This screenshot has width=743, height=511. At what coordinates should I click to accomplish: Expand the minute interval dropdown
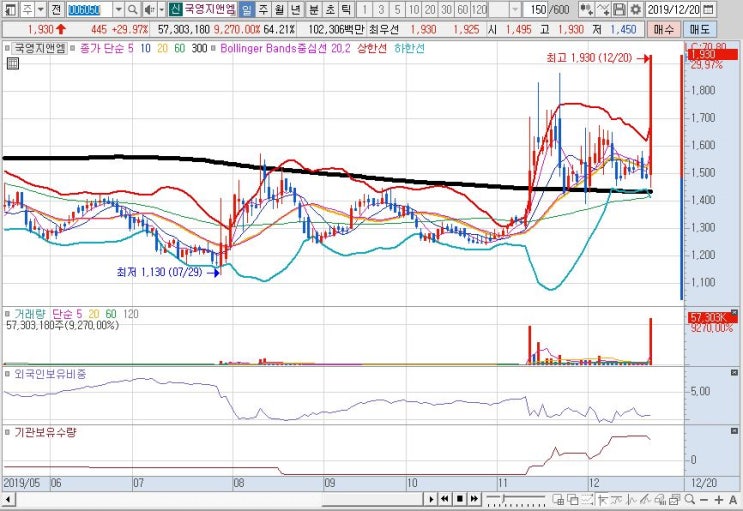point(515,9)
